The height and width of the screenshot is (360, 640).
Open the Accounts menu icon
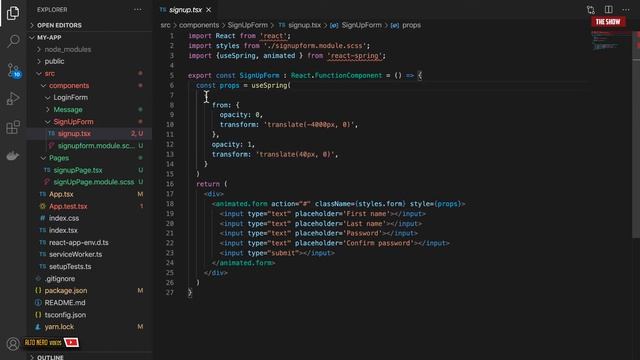pos(13,344)
